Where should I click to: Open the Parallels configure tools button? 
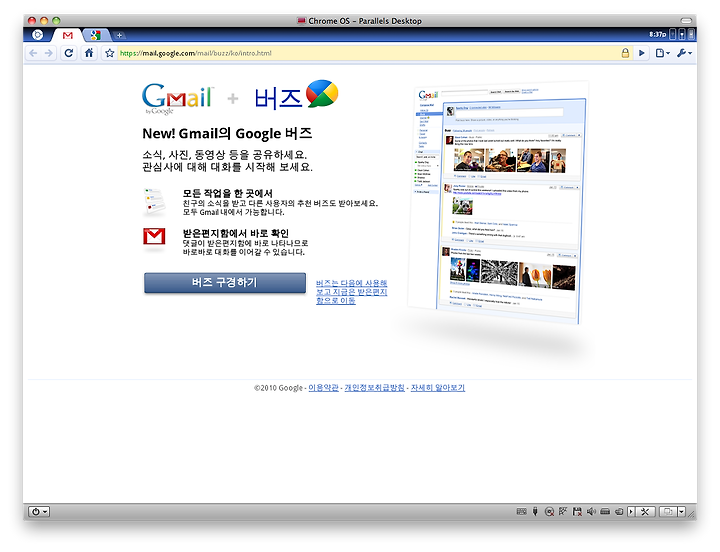tap(645, 512)
